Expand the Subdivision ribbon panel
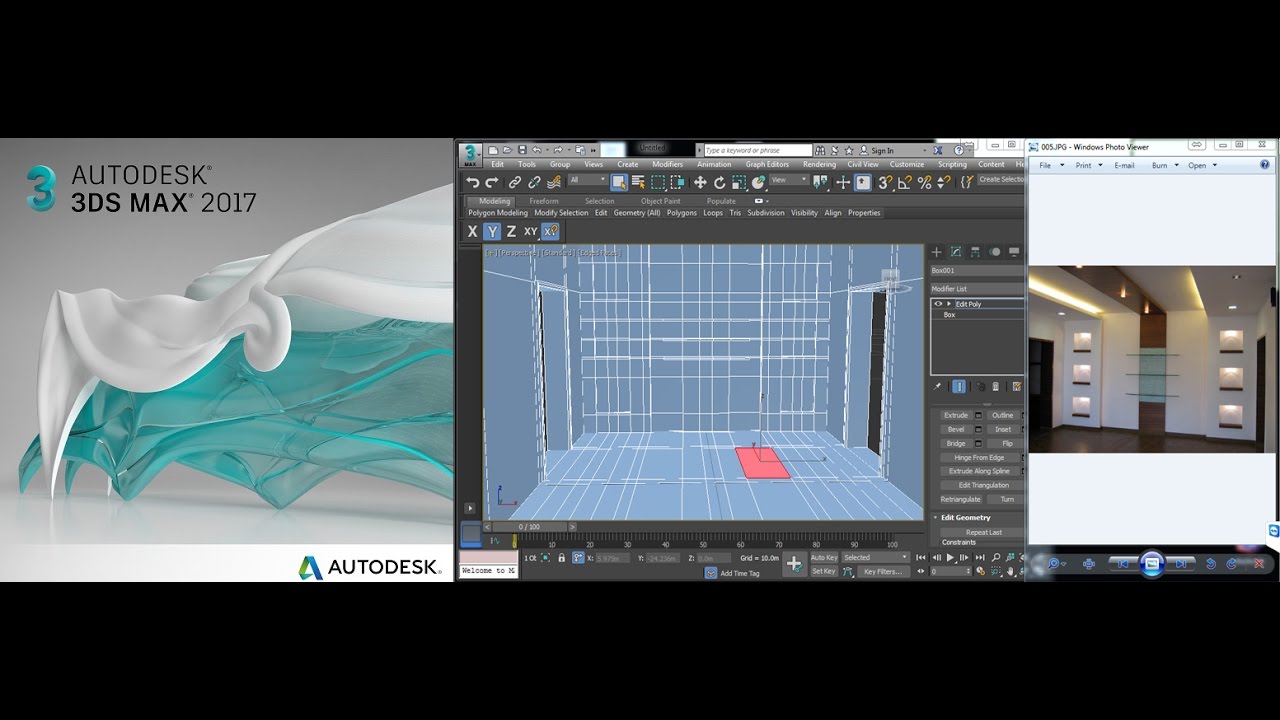Image resolution: width=1280 pixels, height=720 pixels. point(766,213)
